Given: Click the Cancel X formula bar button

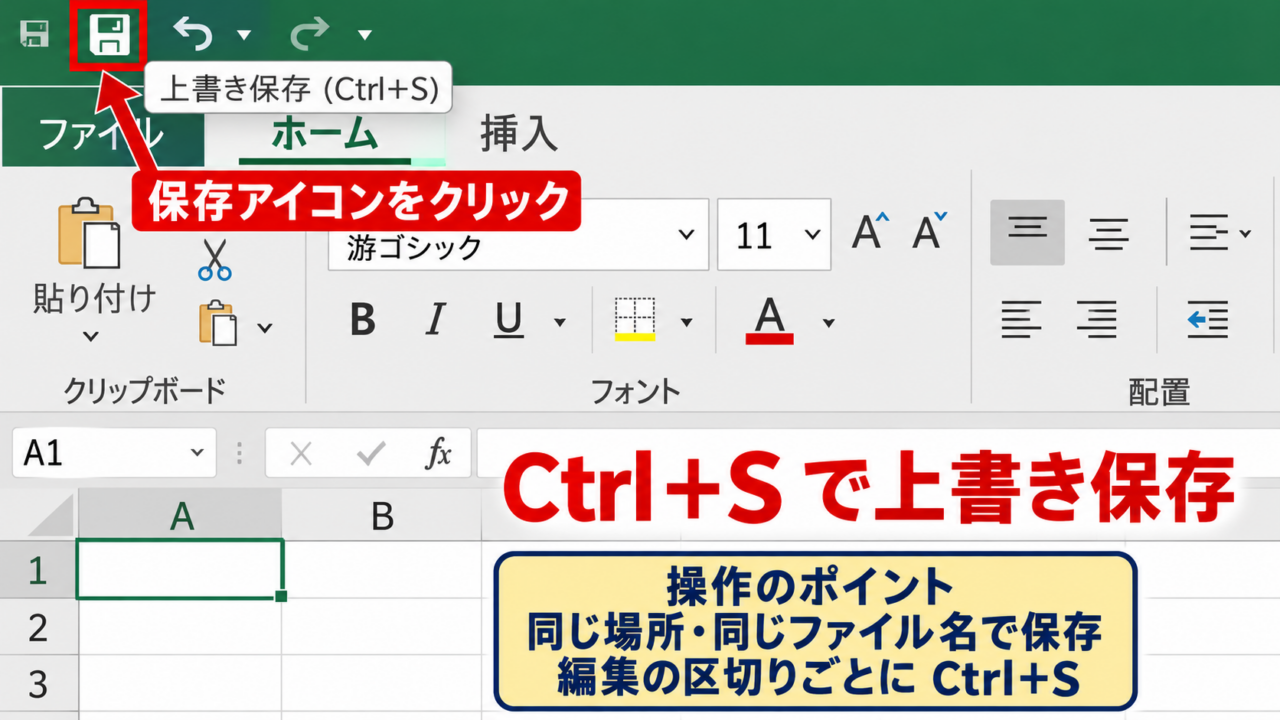Looking at the screenshot, I should 301,455.
